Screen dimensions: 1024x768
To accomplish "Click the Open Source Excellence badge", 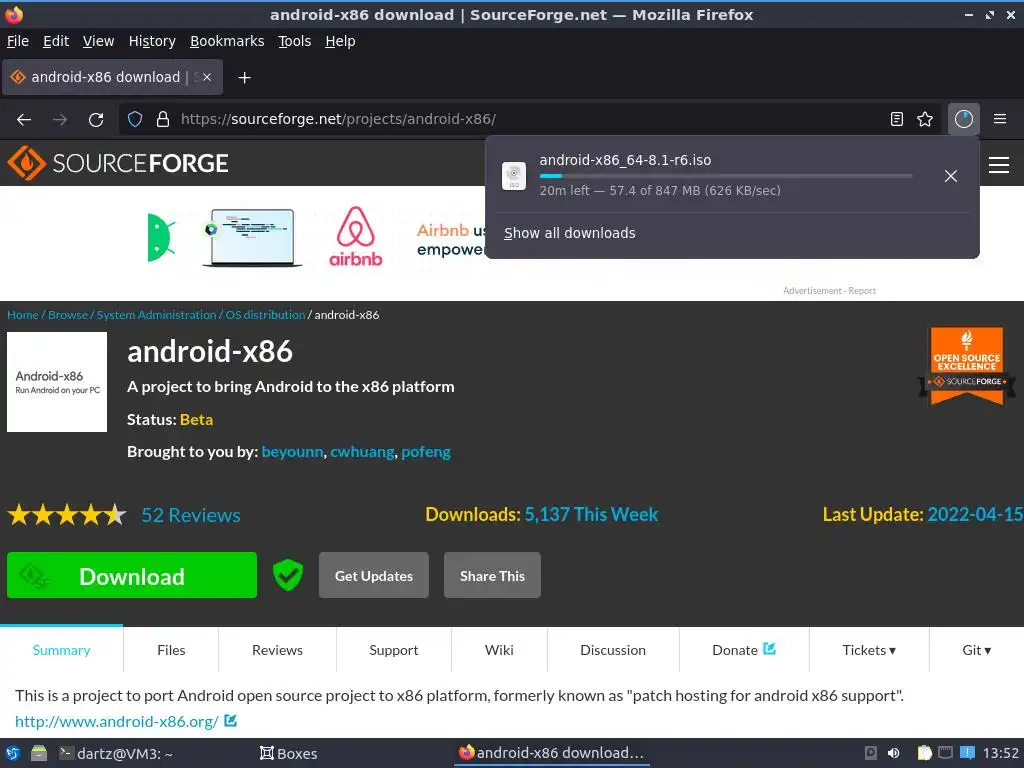I will [x=967, y=366].
